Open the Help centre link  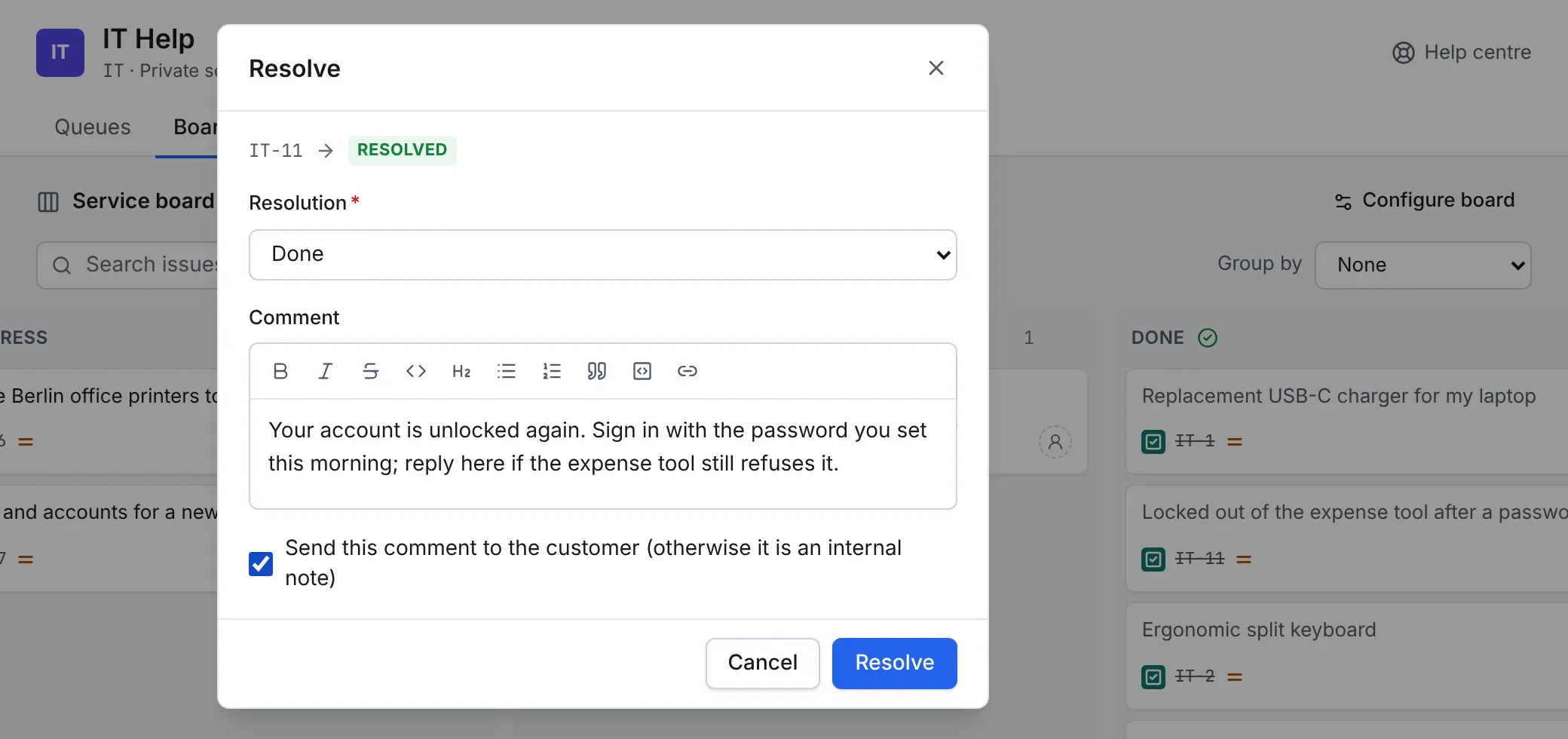pos(1462,53)
